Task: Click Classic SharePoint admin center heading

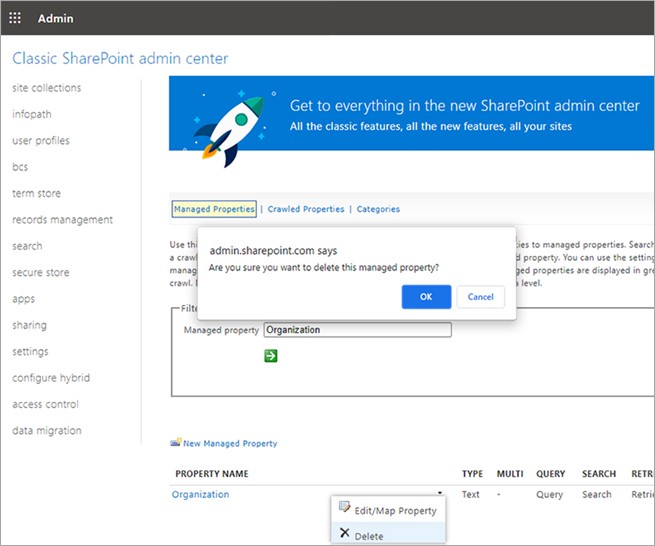Action: 120,58
